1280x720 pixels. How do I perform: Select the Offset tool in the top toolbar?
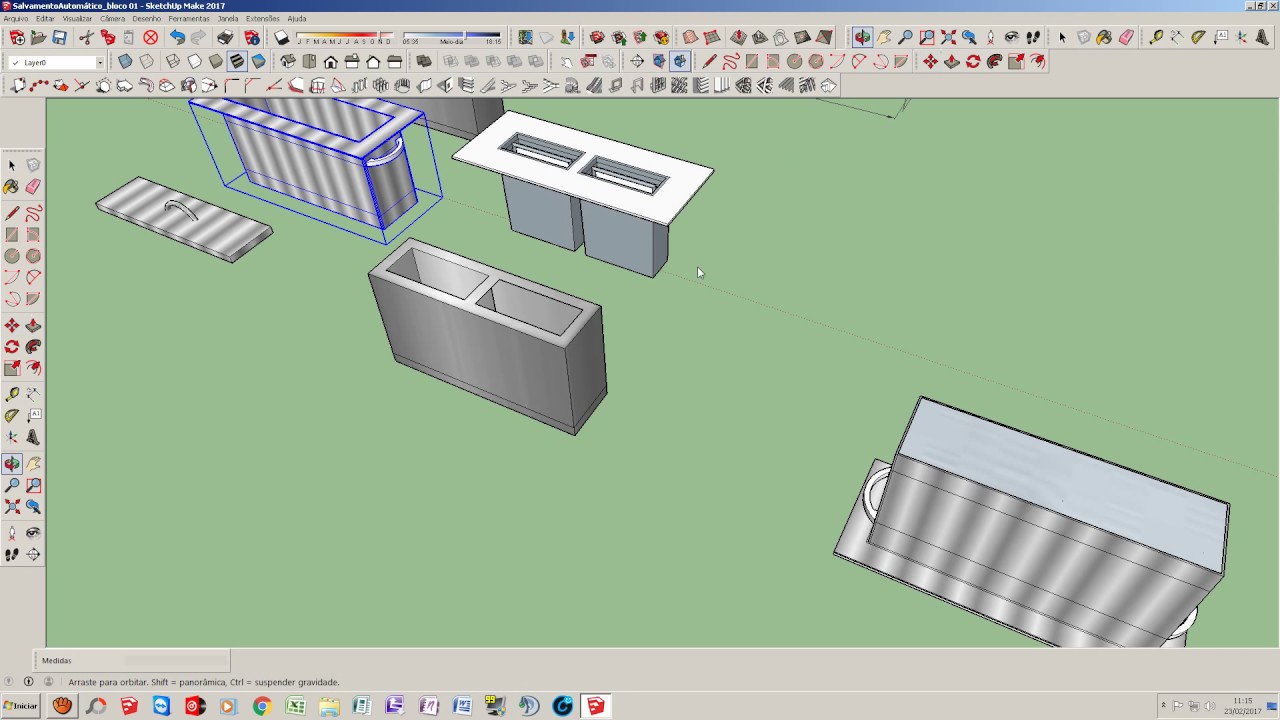pos(1037,62)
